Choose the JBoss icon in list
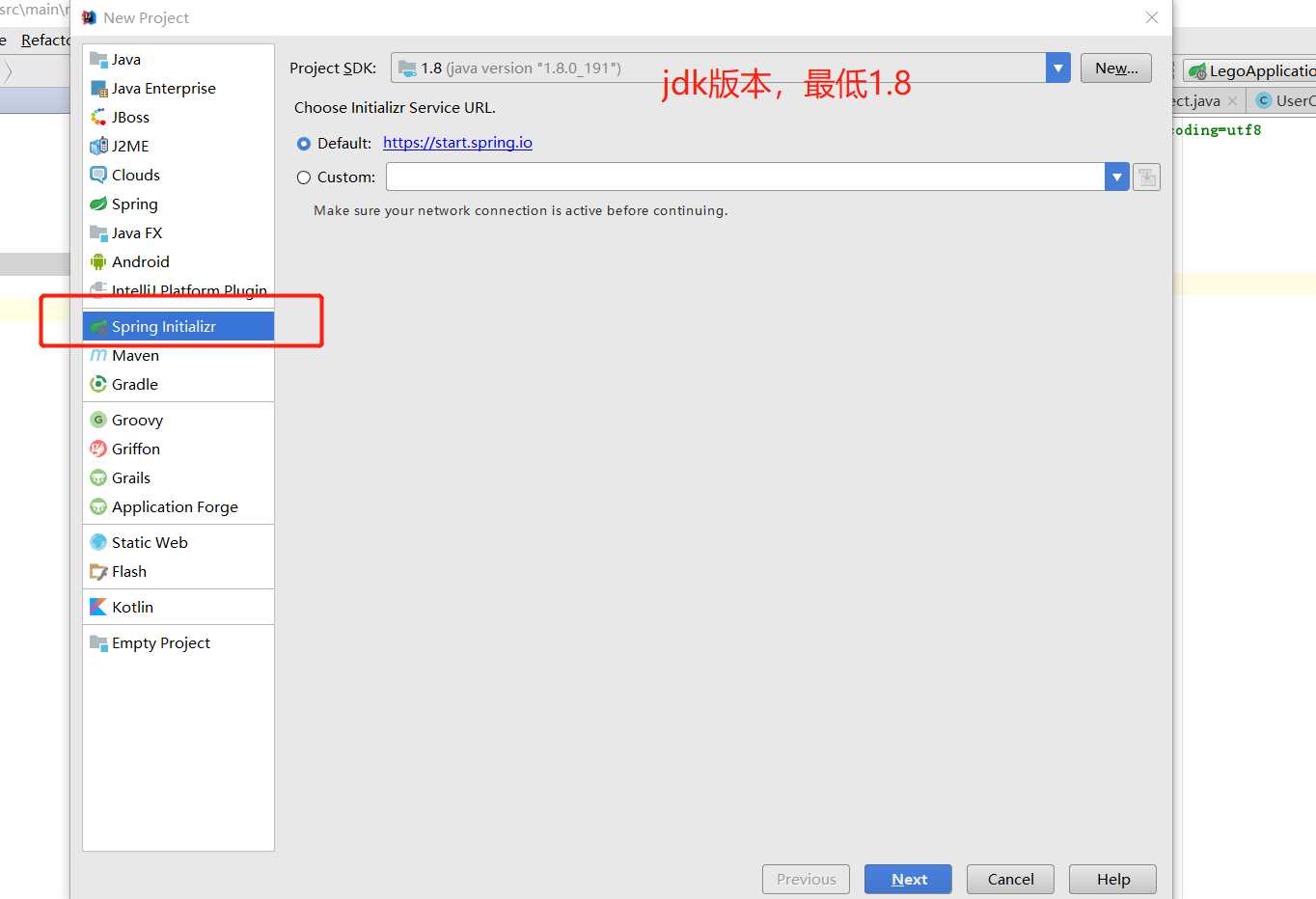This screenshot has height=899, width=1316. pyautogui.click(x=98, y=118)
